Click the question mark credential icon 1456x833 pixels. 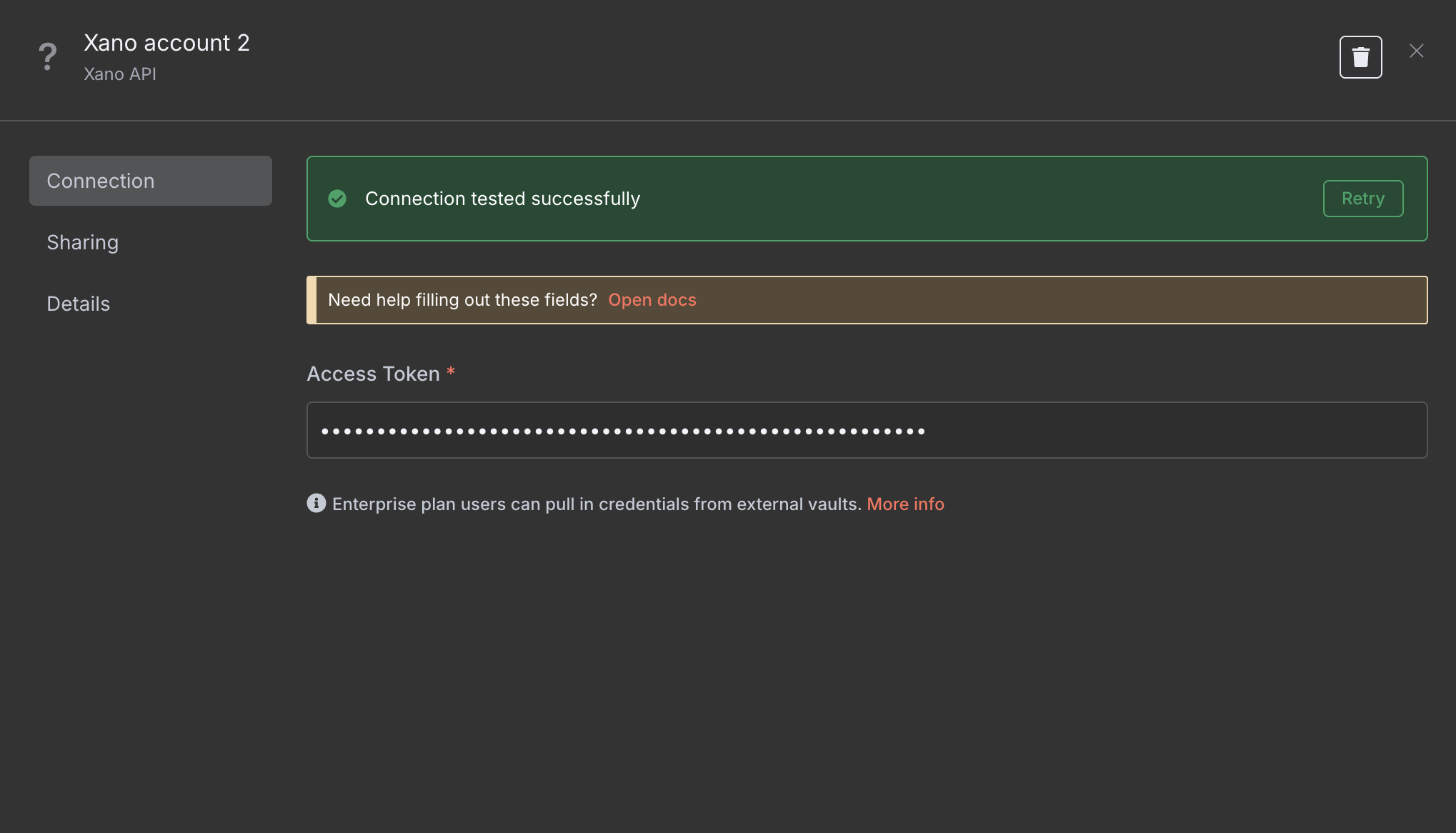[48, 56]
